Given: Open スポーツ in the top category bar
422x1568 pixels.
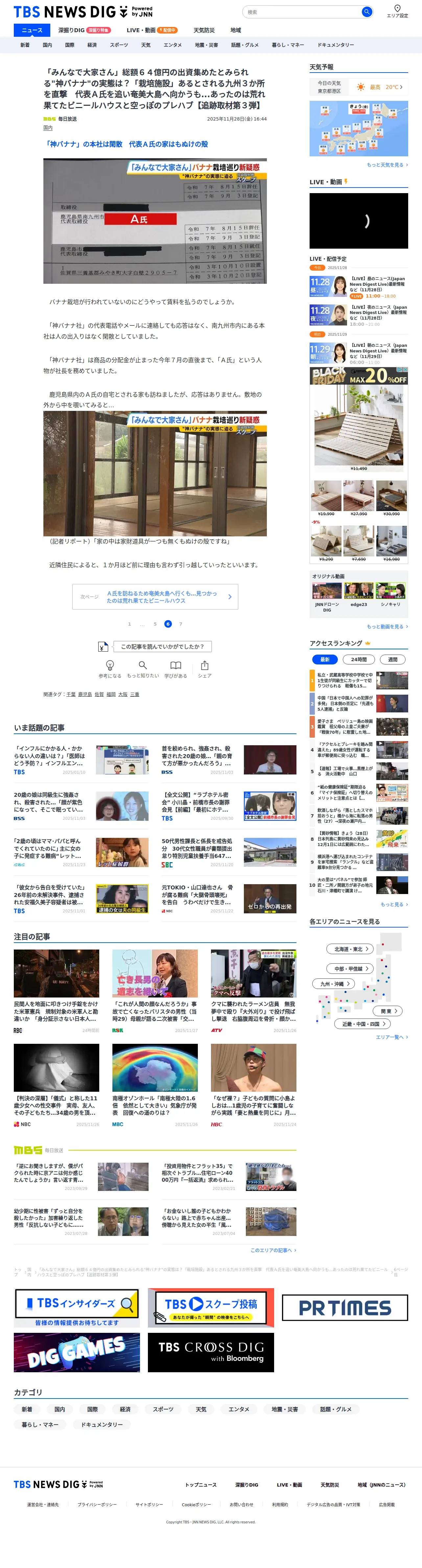Looking at the screenshot, I should coord(119,45).
